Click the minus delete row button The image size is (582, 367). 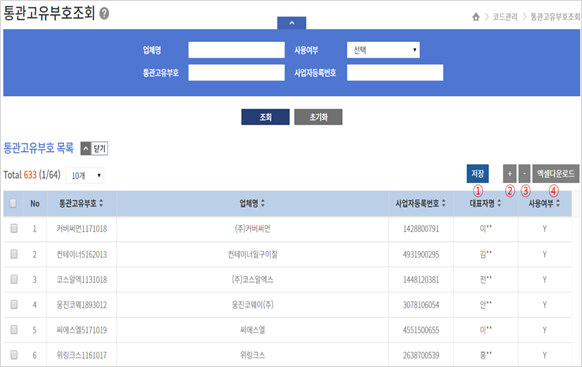[524, 174]
